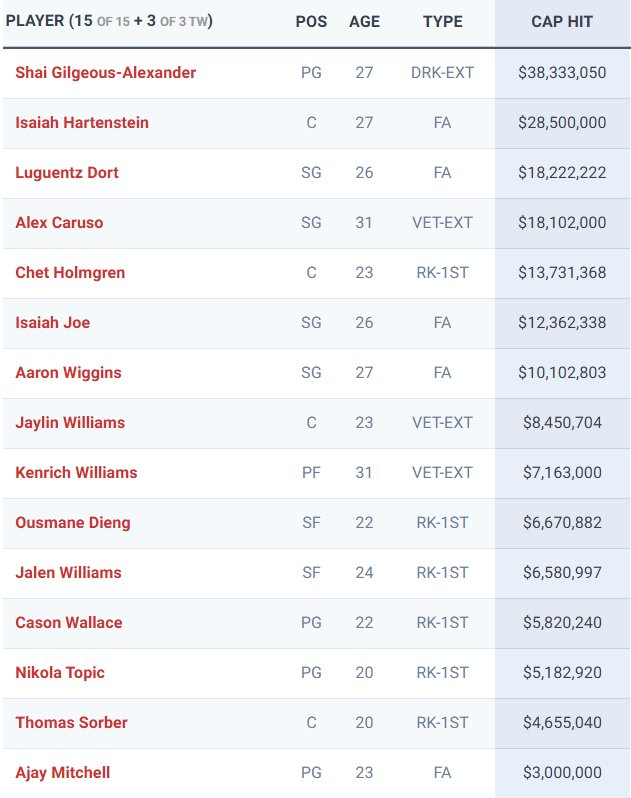
Task: Sort by the TYPE column header
Action: pos(443,22)
